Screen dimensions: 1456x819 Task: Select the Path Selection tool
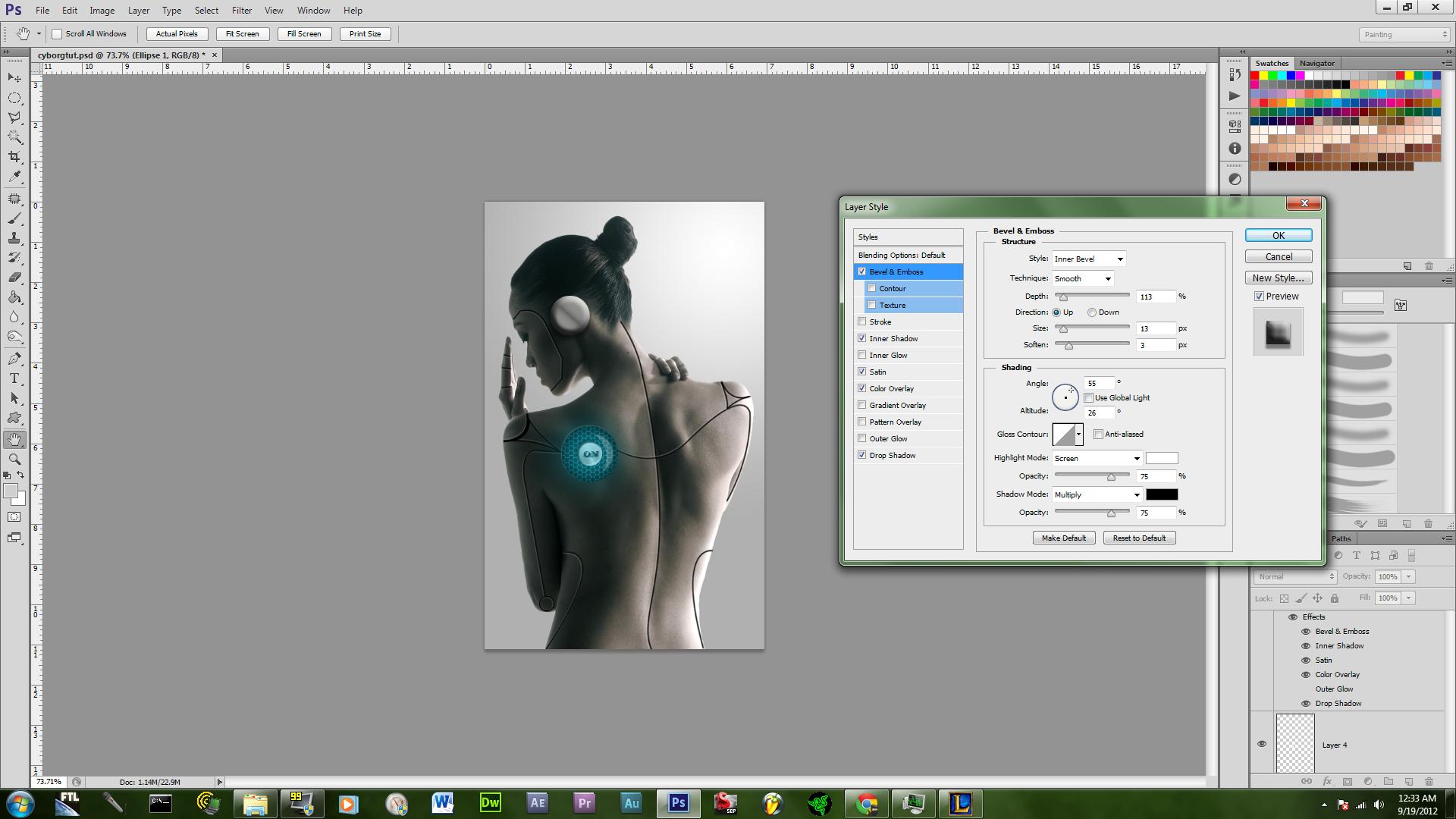click(x=14, y=398)
